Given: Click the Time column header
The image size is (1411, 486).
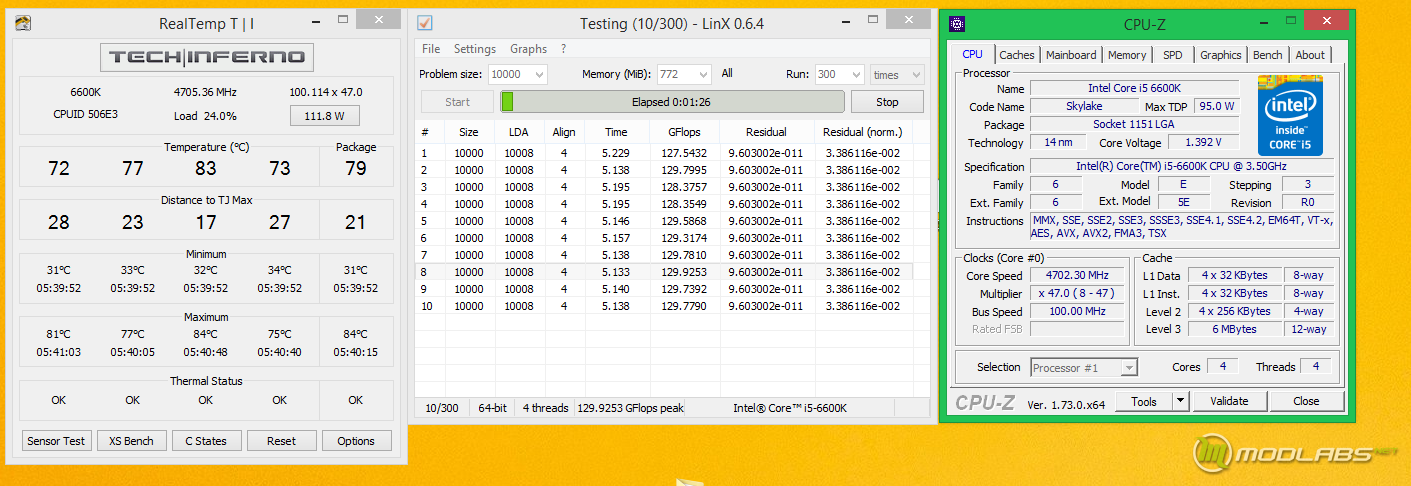Looking at the screenshot, I should 616,132.
